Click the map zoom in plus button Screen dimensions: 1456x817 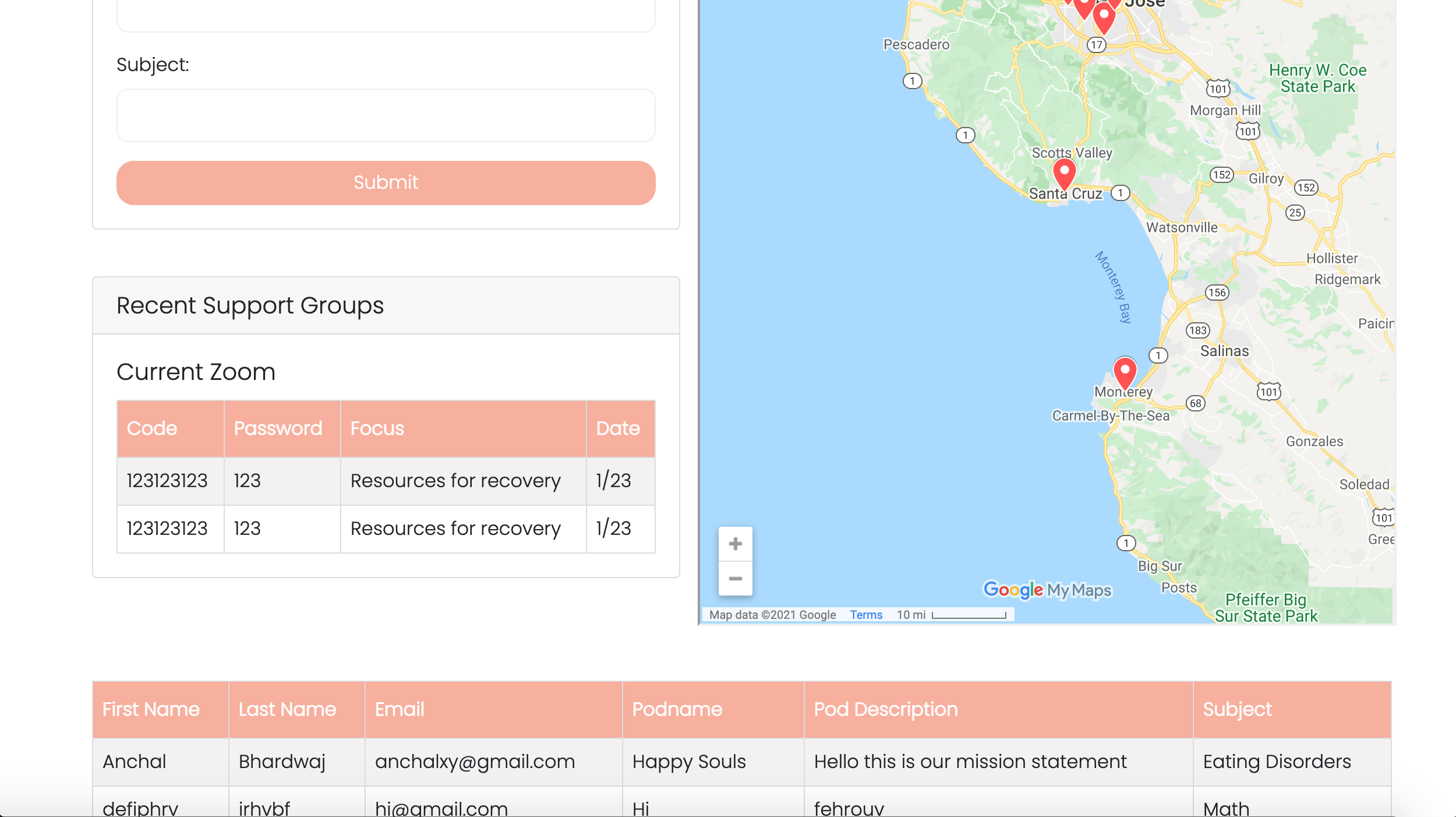(735, 544)
